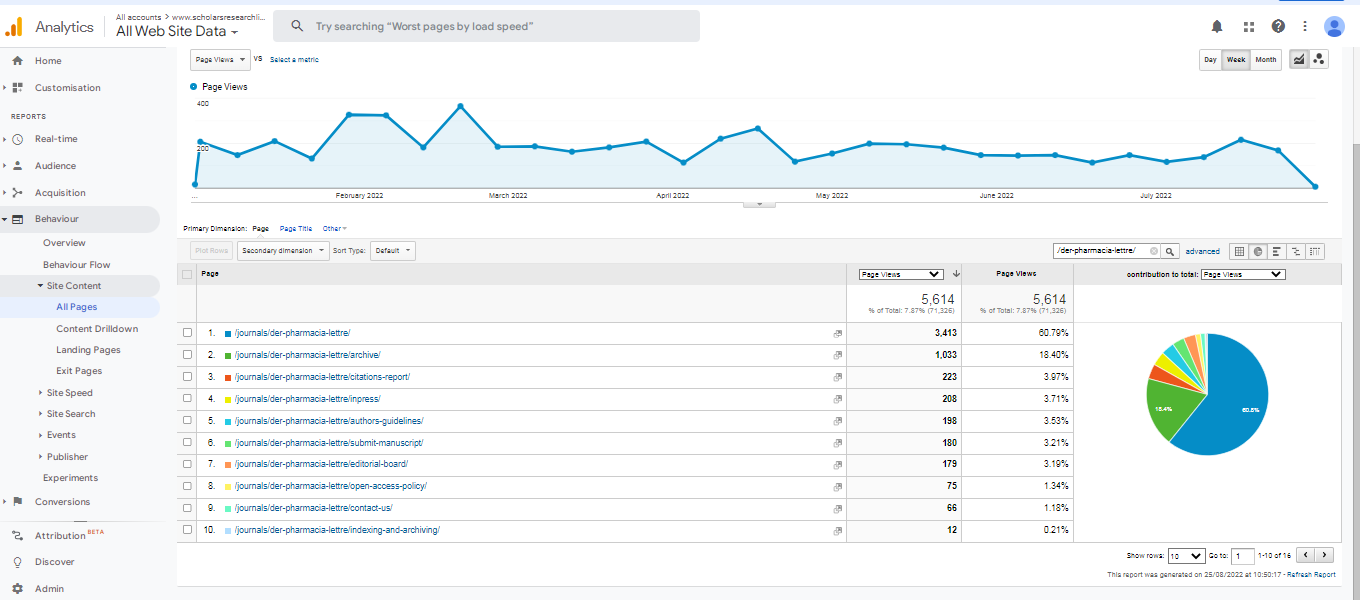The image size is (1360, 600).
Task: Open the Show rows dropdown
Action: (1186, 556)
